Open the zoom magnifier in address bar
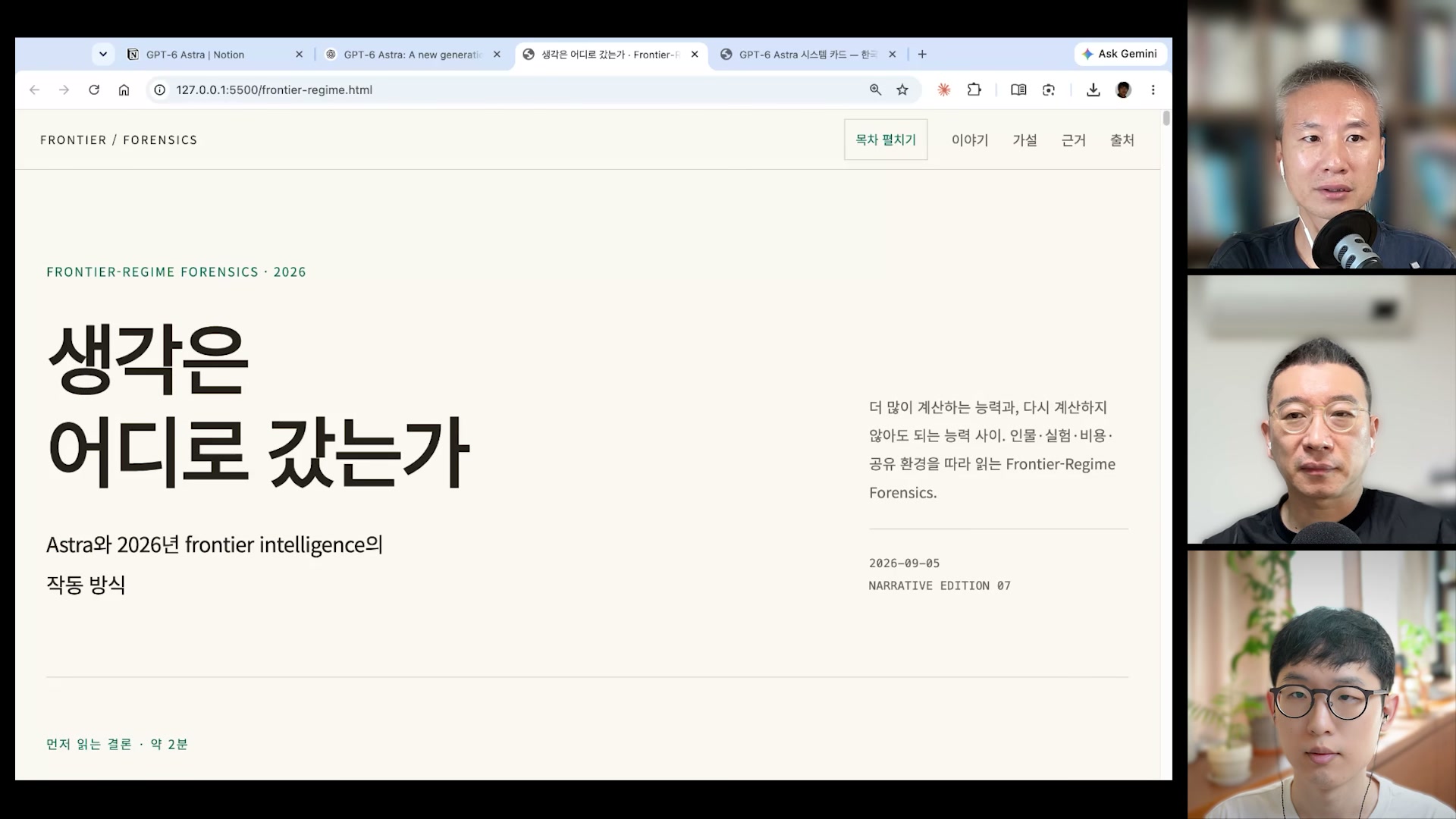 click(x=875, y=89)
